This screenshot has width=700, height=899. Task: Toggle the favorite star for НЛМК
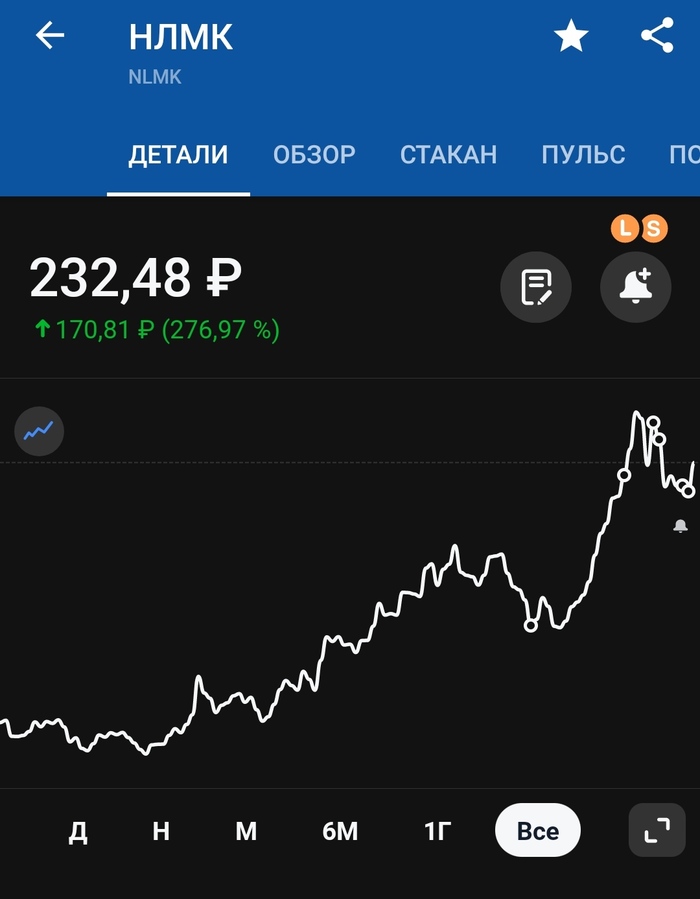pos(571,37)
